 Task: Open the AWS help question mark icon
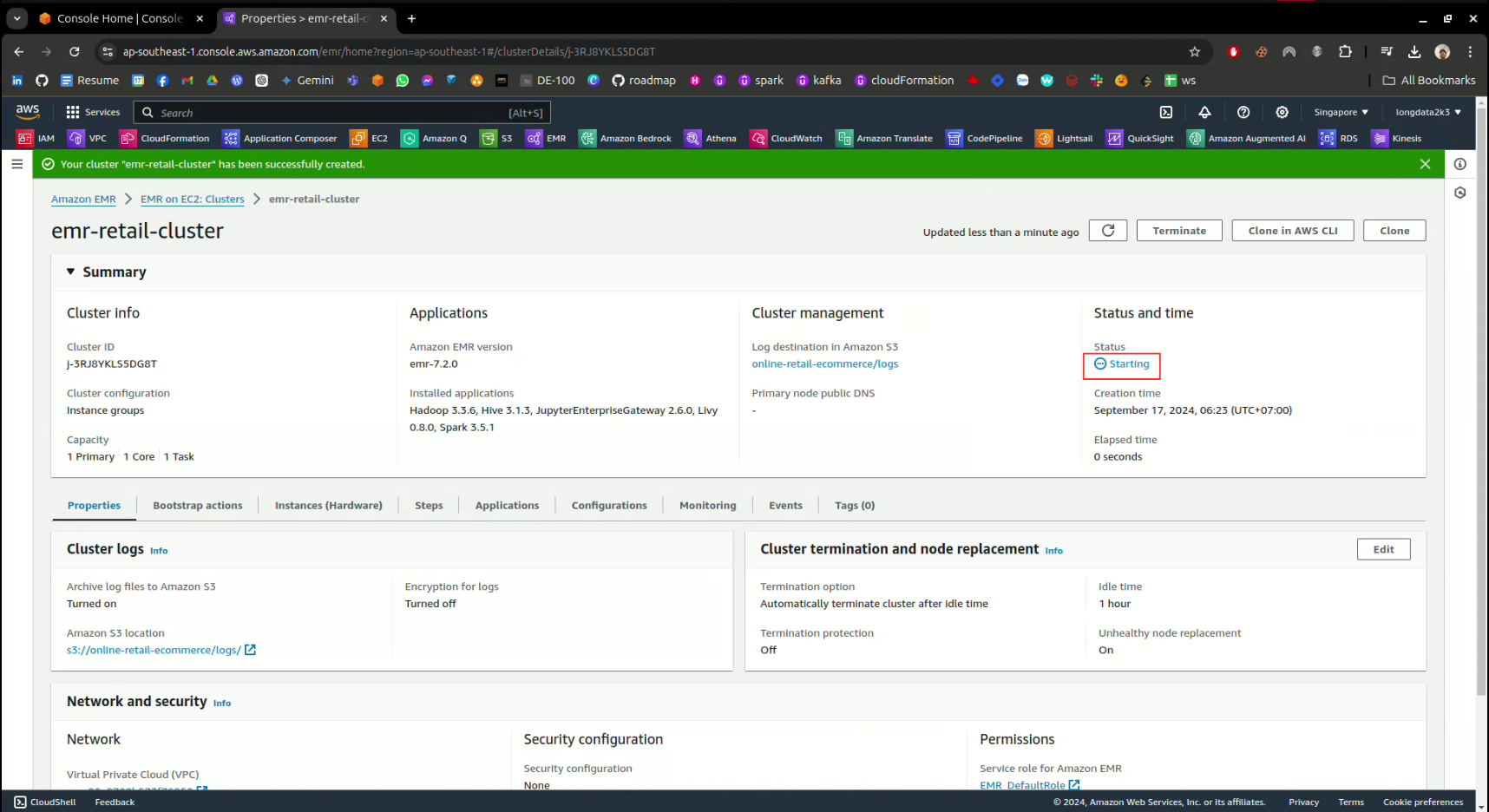[x=1243, y=113]
